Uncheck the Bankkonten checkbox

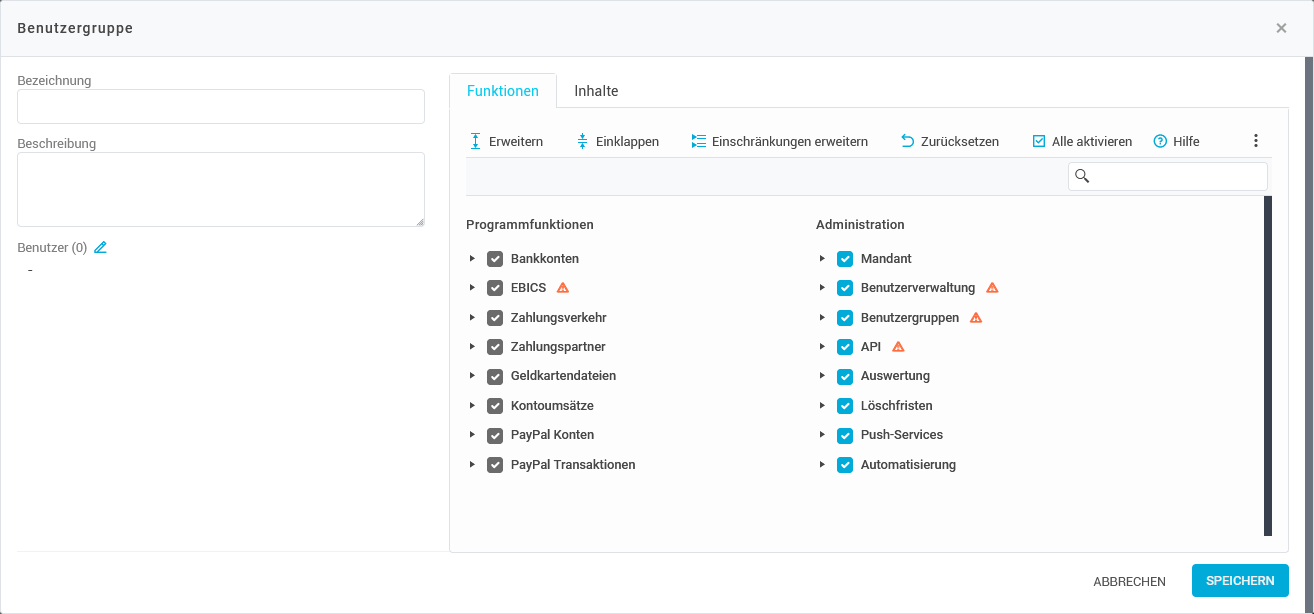click(495, 259)
